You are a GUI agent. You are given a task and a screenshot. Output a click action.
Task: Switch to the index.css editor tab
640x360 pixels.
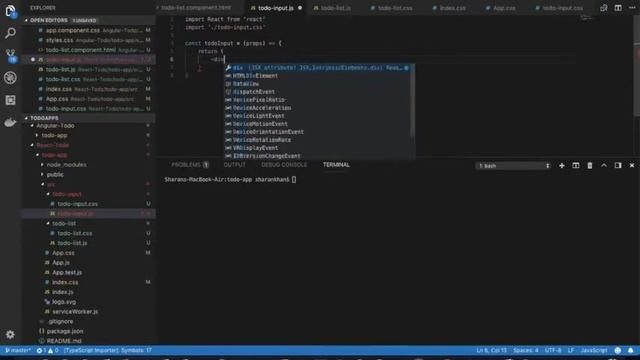452,8
